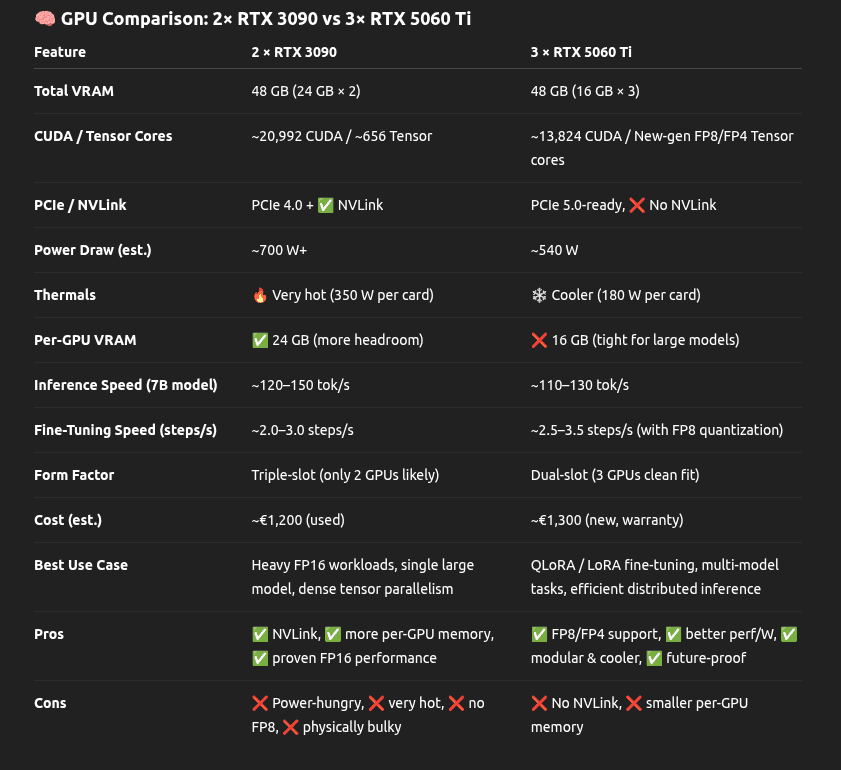The width and height of the screenshot is (841, 770).
Task: Click the red X beside "16 GB (tight...)"
Action: (539, 340)
